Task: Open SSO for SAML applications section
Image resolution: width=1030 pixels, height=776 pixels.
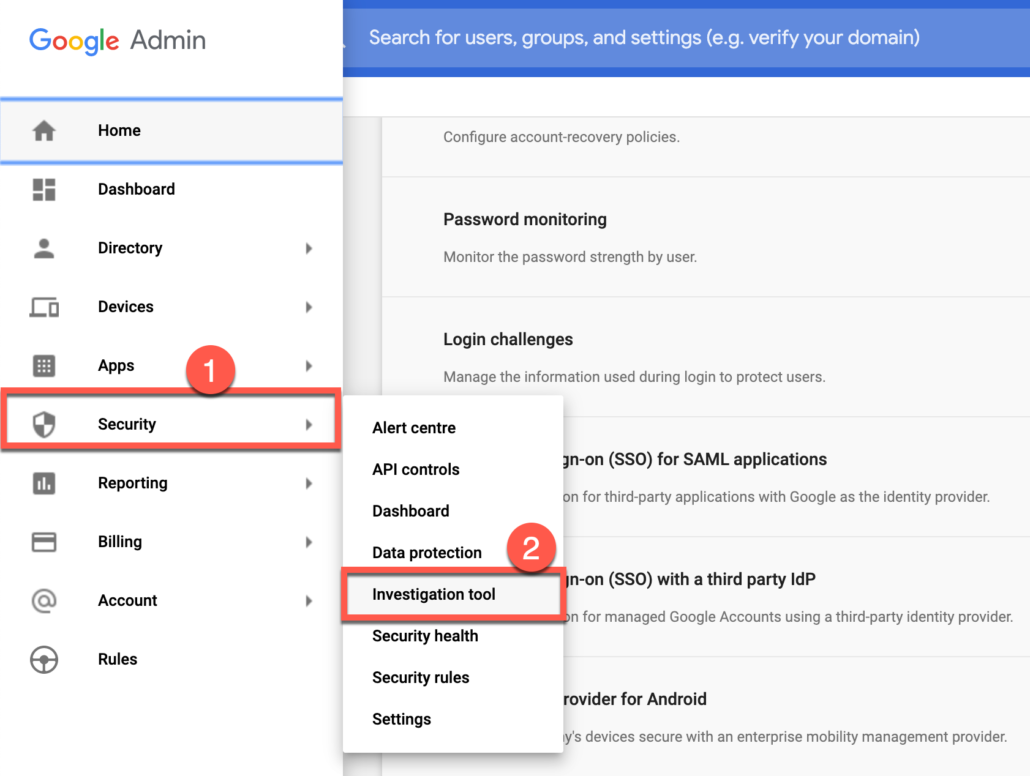Action: point(695,459)
